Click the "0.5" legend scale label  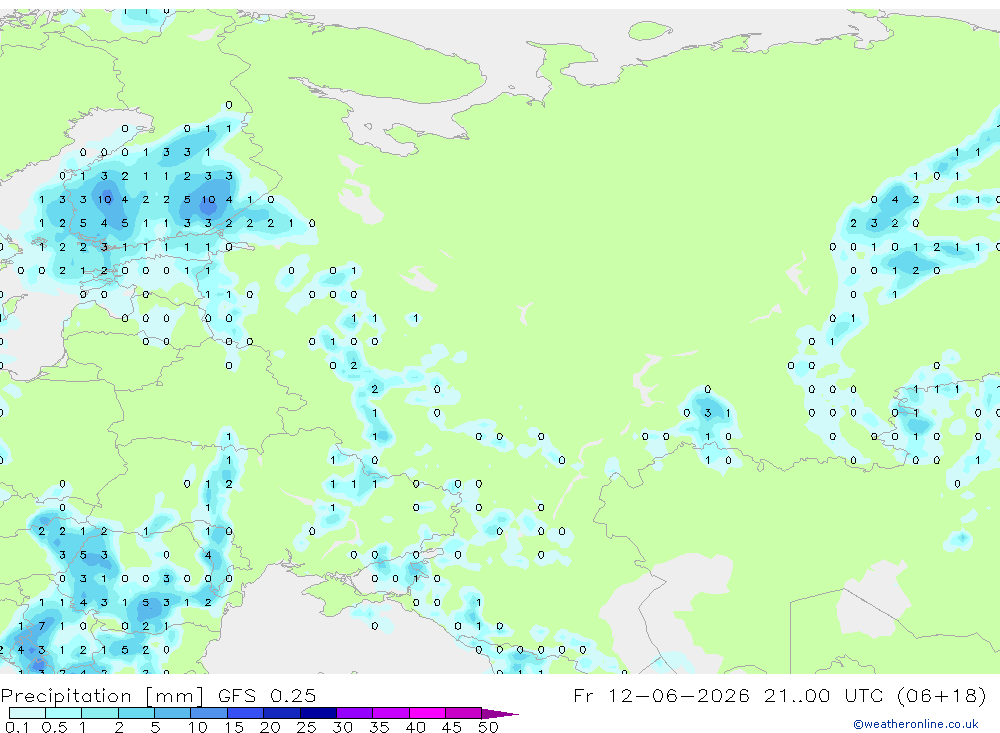pos(54,727)
